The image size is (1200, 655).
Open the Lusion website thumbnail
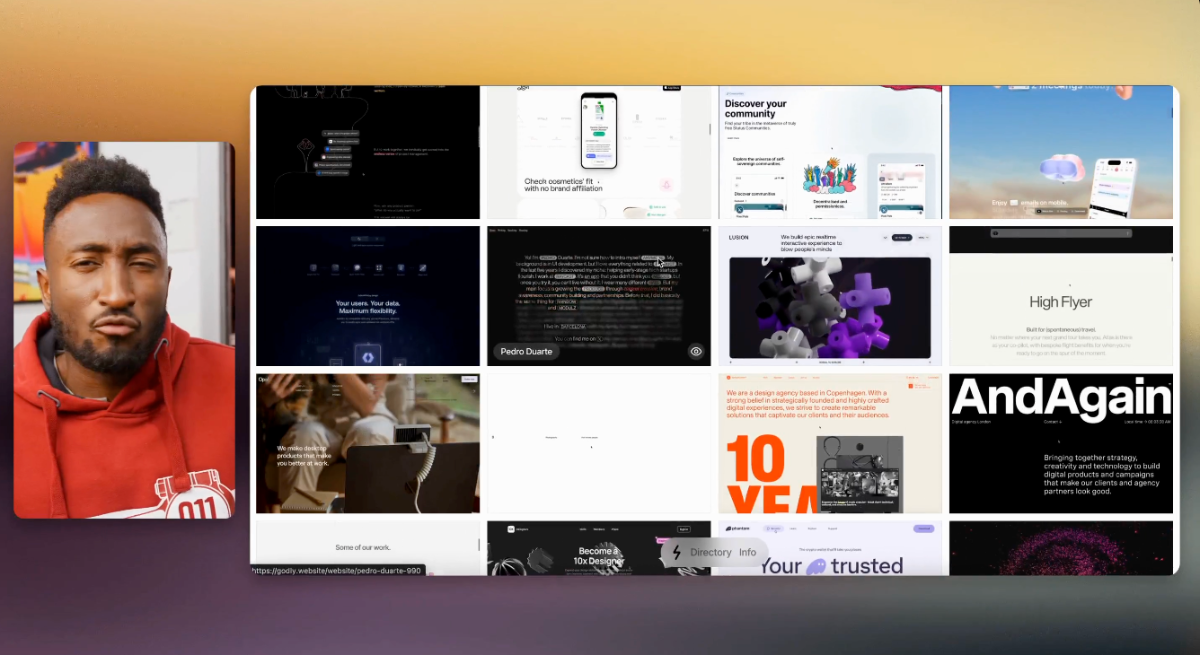(830, 296)
